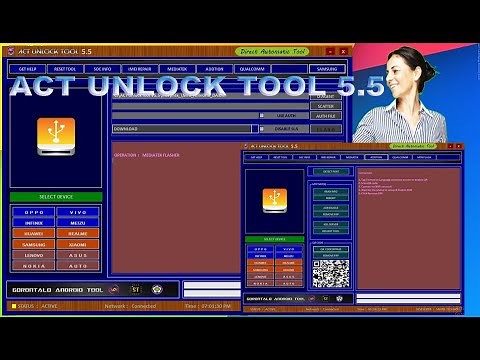This screenshot has height=360, width=480.
Task: Click STATUS : ACTIVE text in large window
Action: pos(37,306)
